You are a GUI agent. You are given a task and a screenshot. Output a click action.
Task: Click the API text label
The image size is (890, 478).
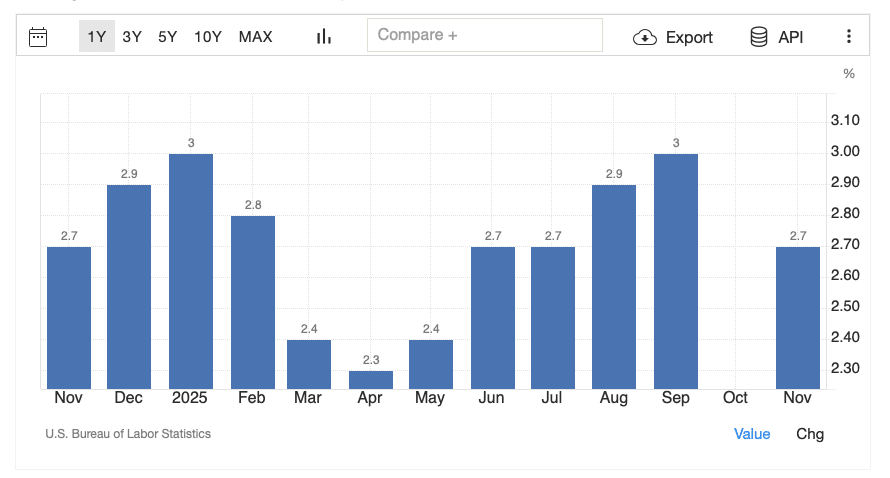coord(791,37)
